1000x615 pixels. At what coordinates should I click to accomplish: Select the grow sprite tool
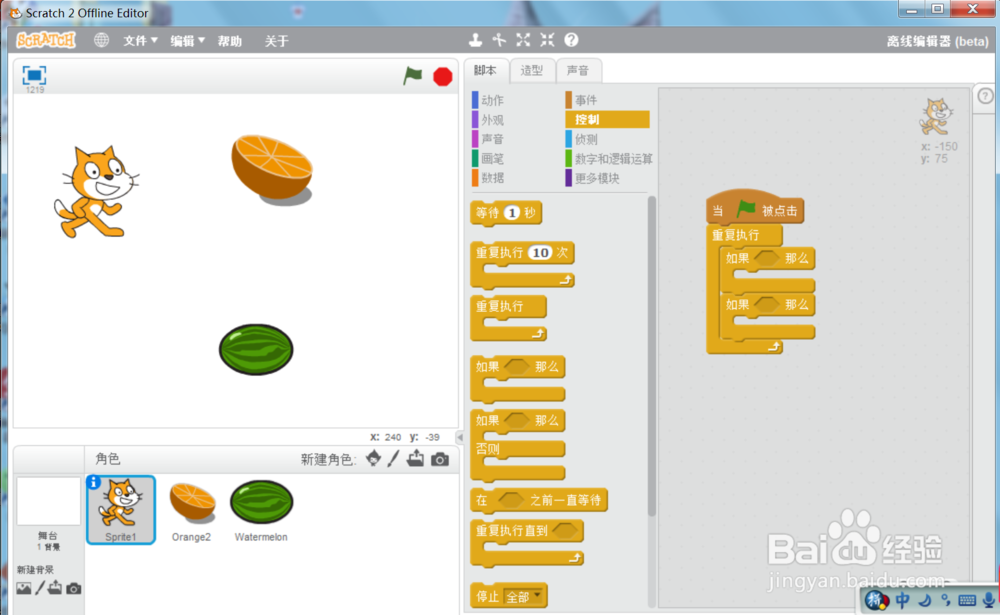(523, 40)
